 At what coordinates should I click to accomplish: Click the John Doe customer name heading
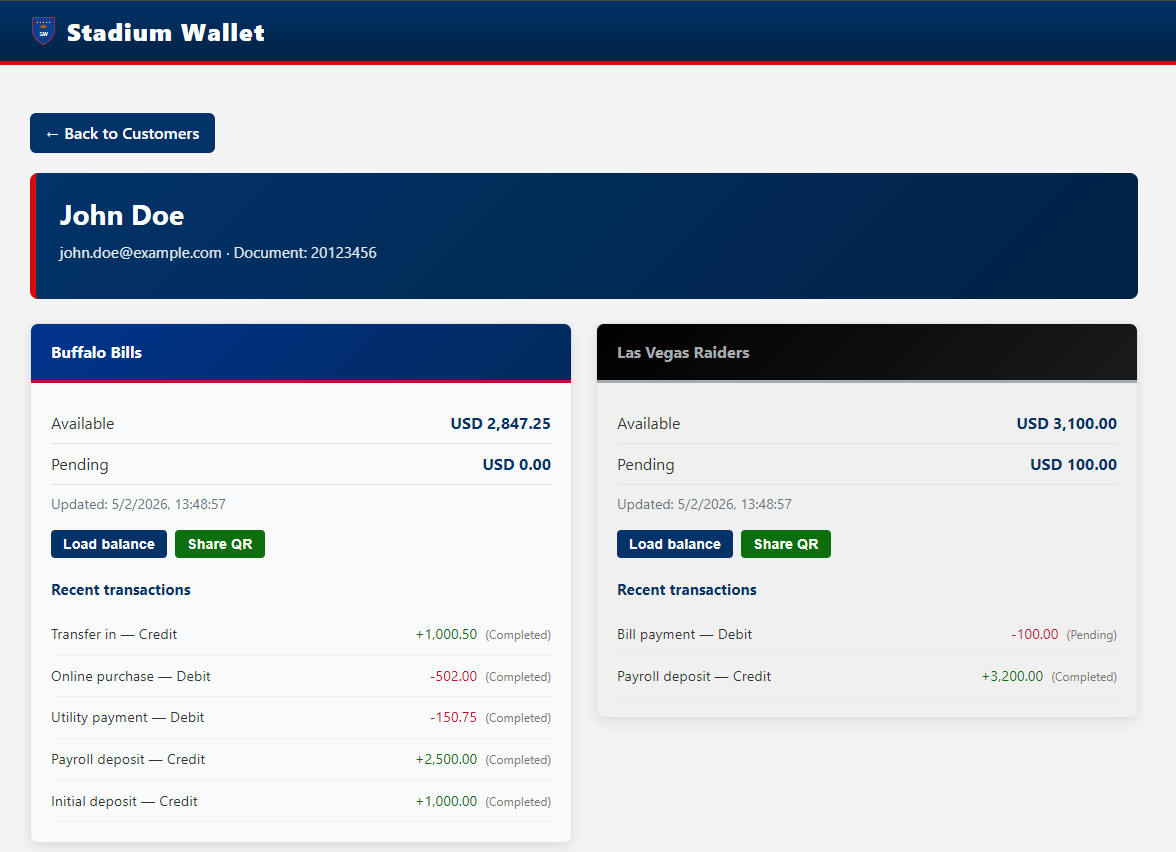point(122,215)
